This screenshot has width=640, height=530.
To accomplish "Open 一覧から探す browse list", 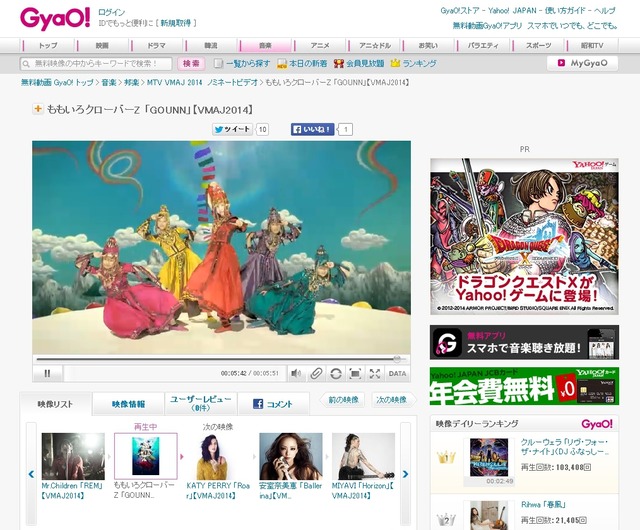I will click(242, 64).
